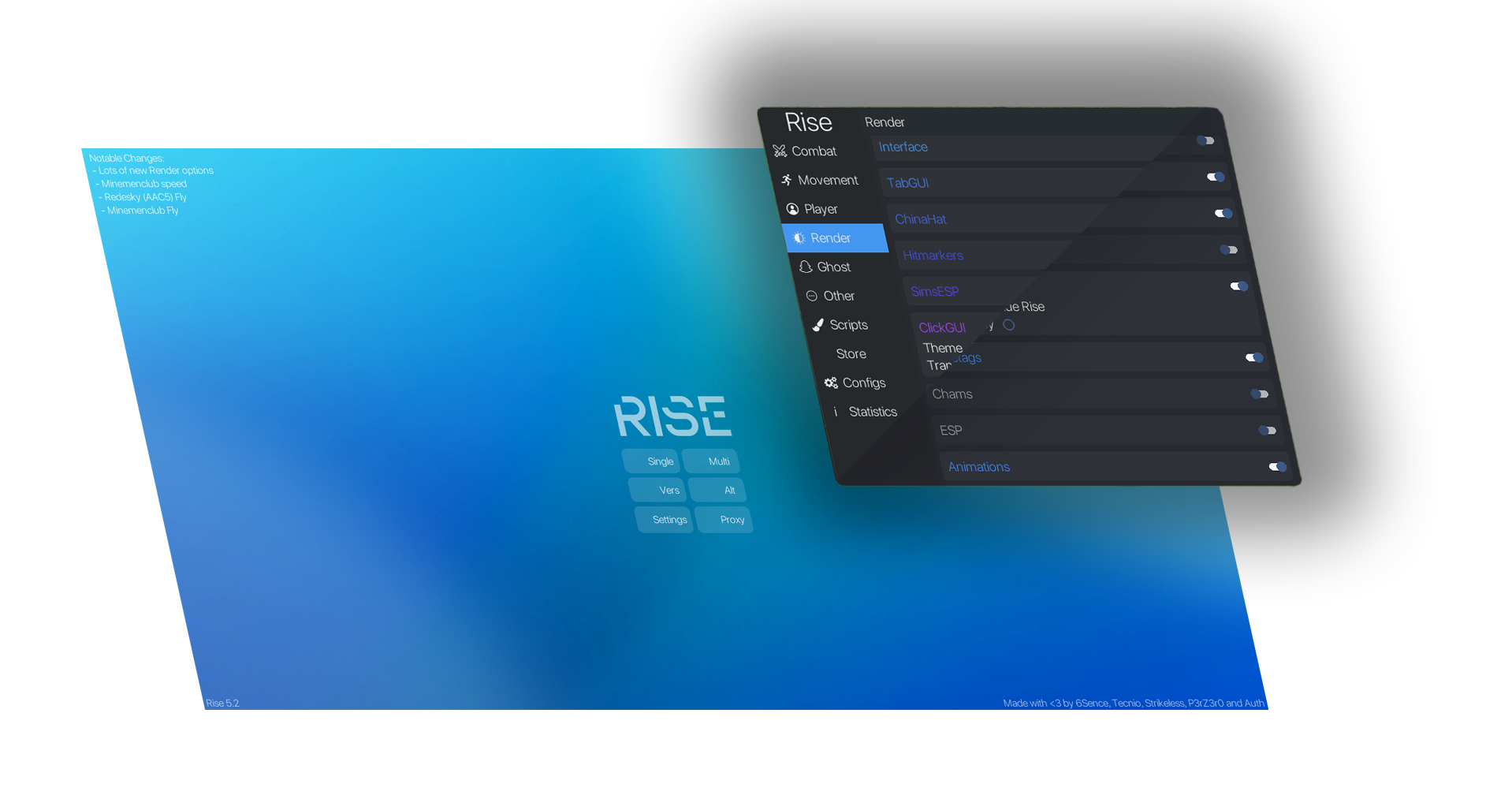The image size is (1512, 799).
Task: Expand SimsESP module settings
Action: (934, 291)
